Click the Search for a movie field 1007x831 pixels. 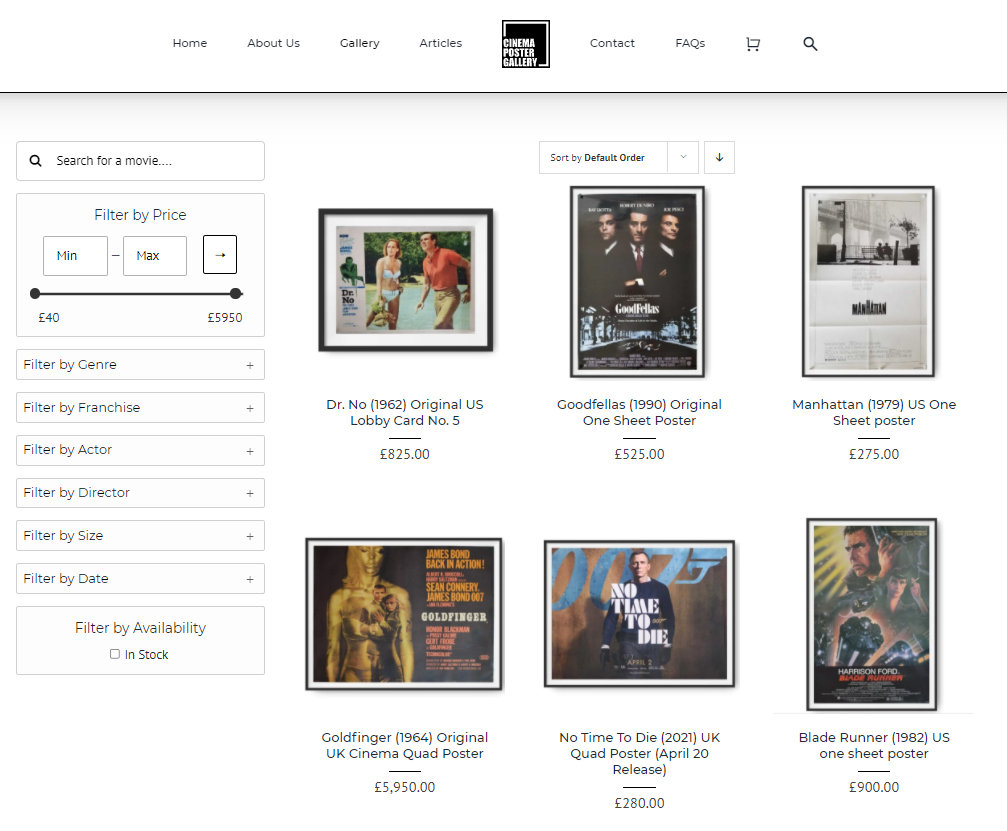click(140, 161)
